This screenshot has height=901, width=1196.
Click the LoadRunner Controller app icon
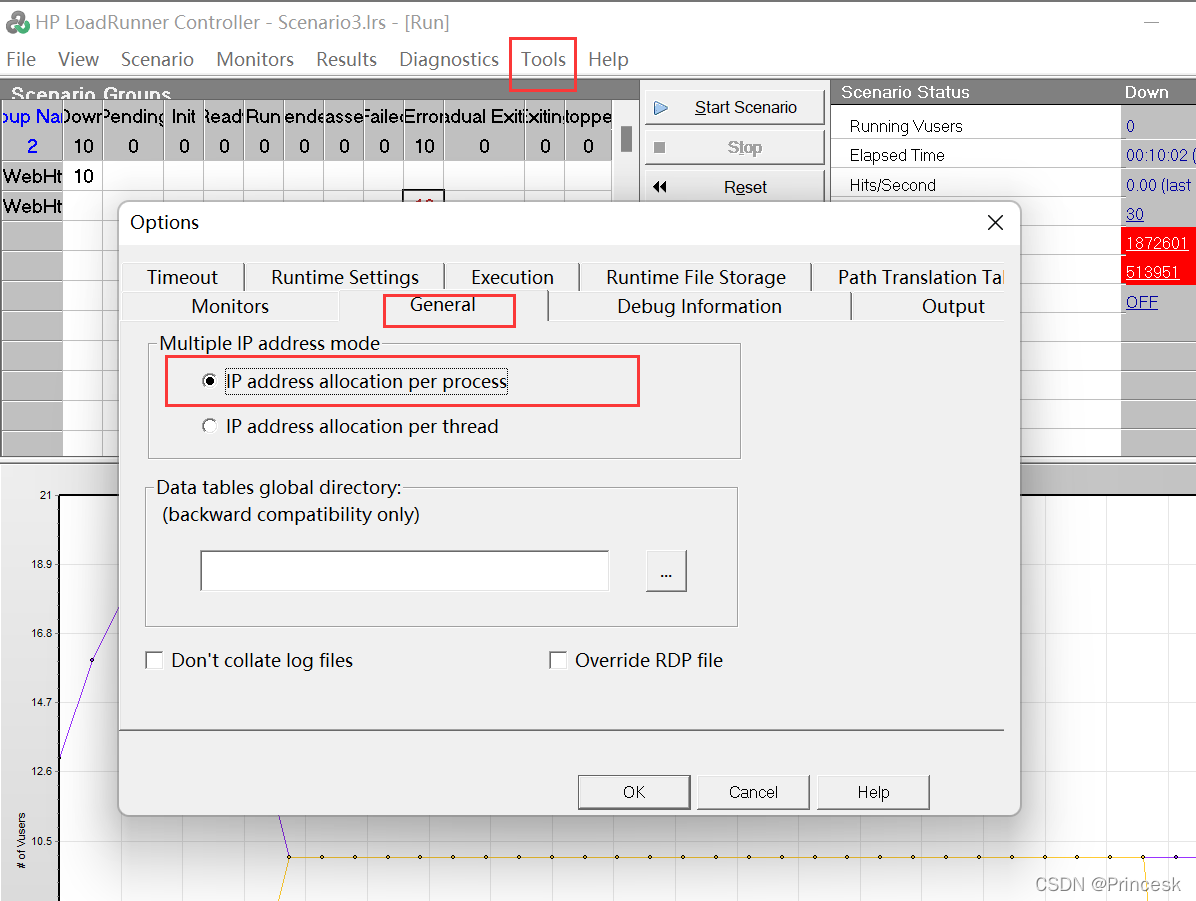coord(18,22)
